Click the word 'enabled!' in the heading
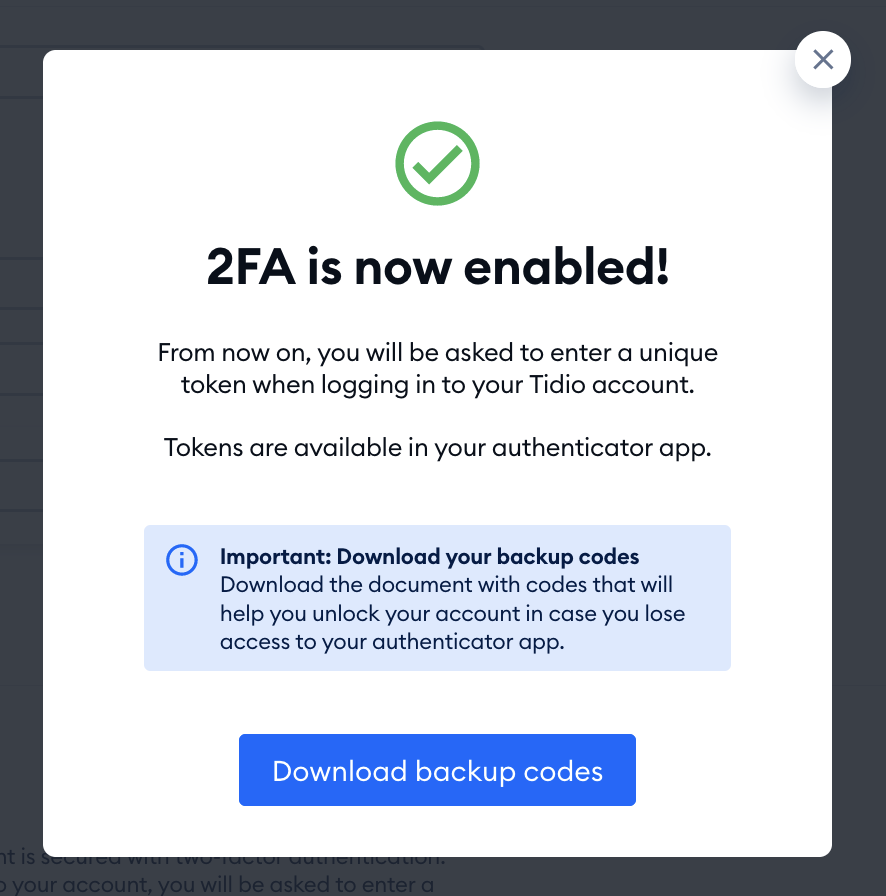 [566, 267]
